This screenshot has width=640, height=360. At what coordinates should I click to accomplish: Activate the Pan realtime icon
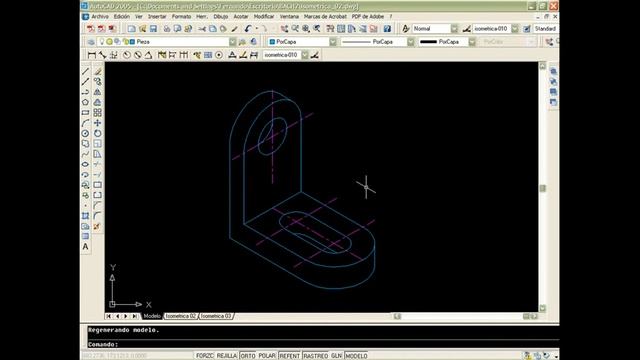(x=284, y=29)
